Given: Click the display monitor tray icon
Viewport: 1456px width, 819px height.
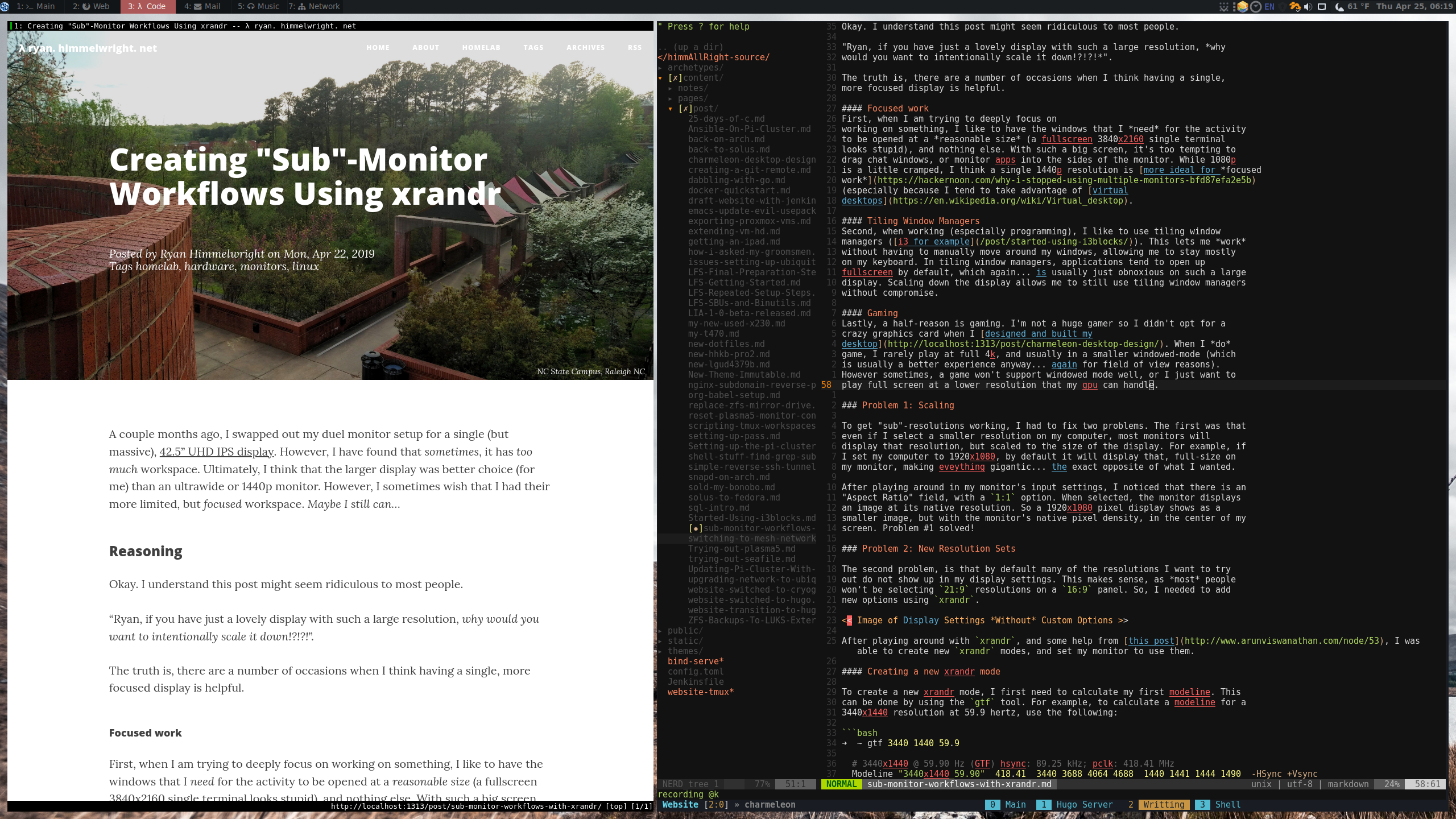Looking at the screenshot, I should [x=1322, y=7].
